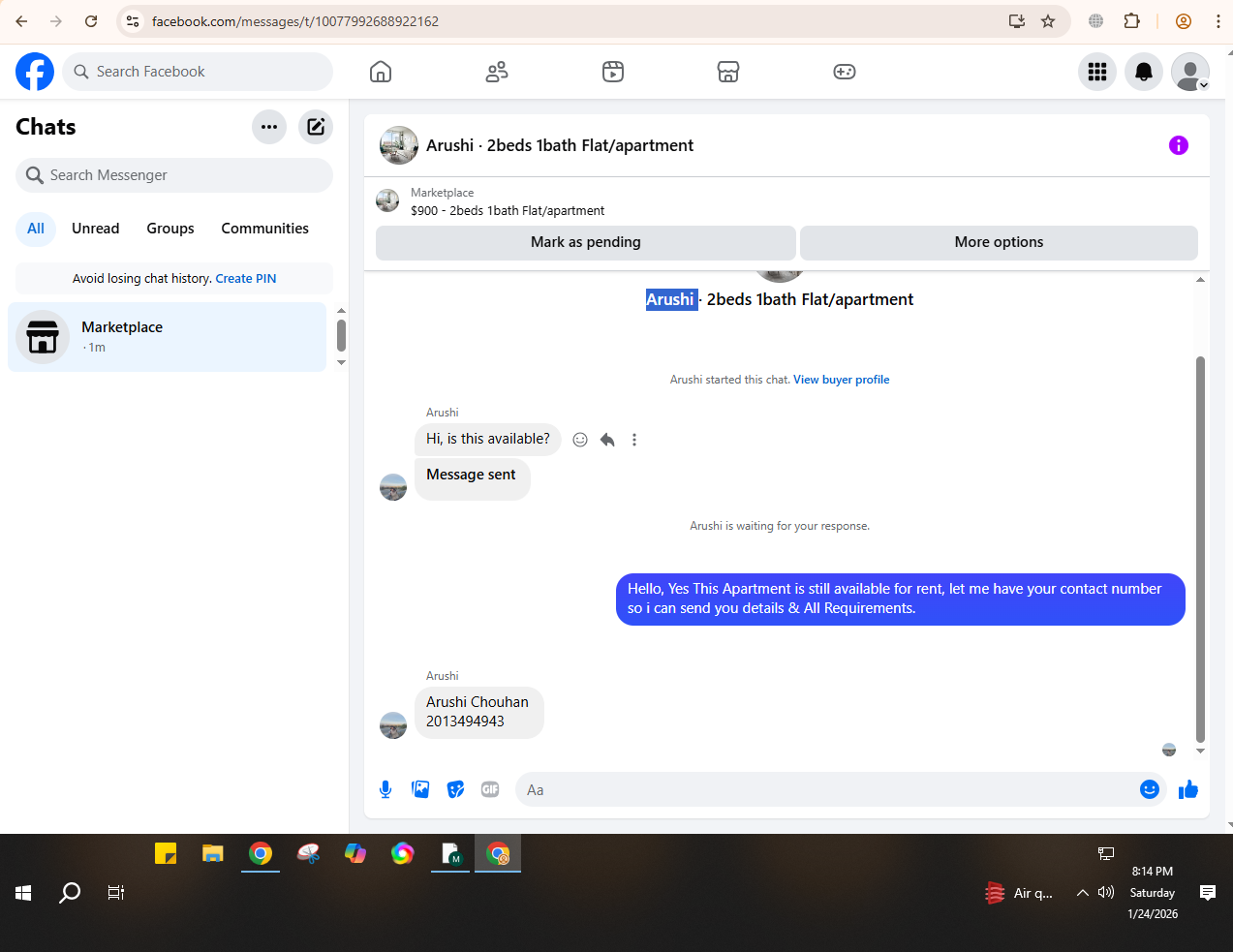Viewport: 1233px width, 952px height.
Task: Reload the browser page
Action: [91, 21]
